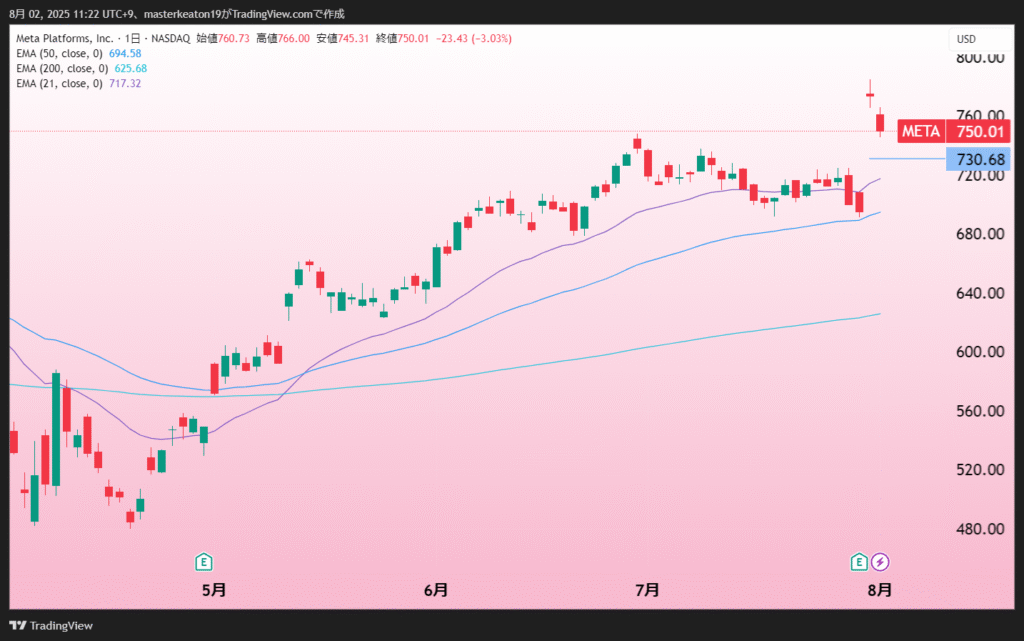Click the red 750.01 last price label

[979, 131]
